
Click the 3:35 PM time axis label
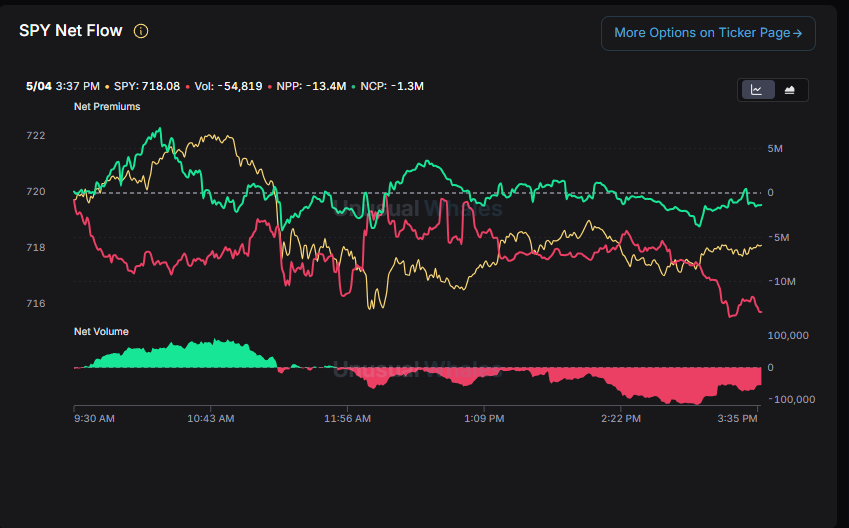[737, 419]
